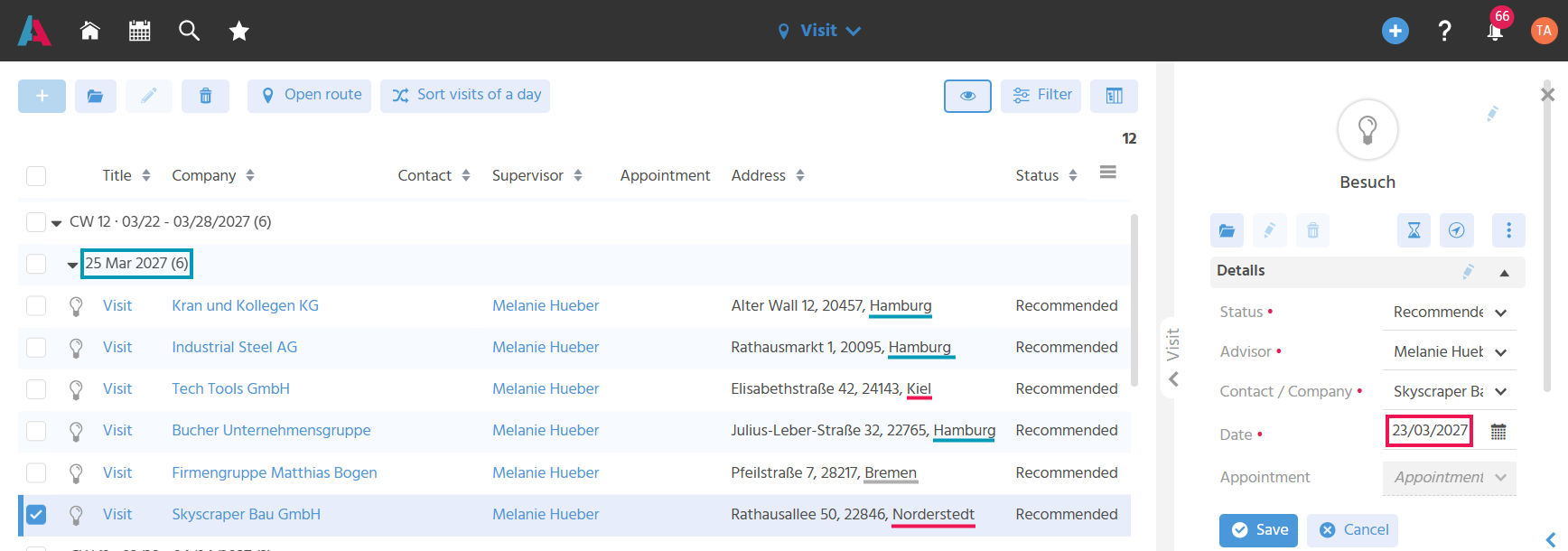The width and height of the screenshot is (1568, 551).
Task: Open favorites star icon
Action: coord(238,32)
